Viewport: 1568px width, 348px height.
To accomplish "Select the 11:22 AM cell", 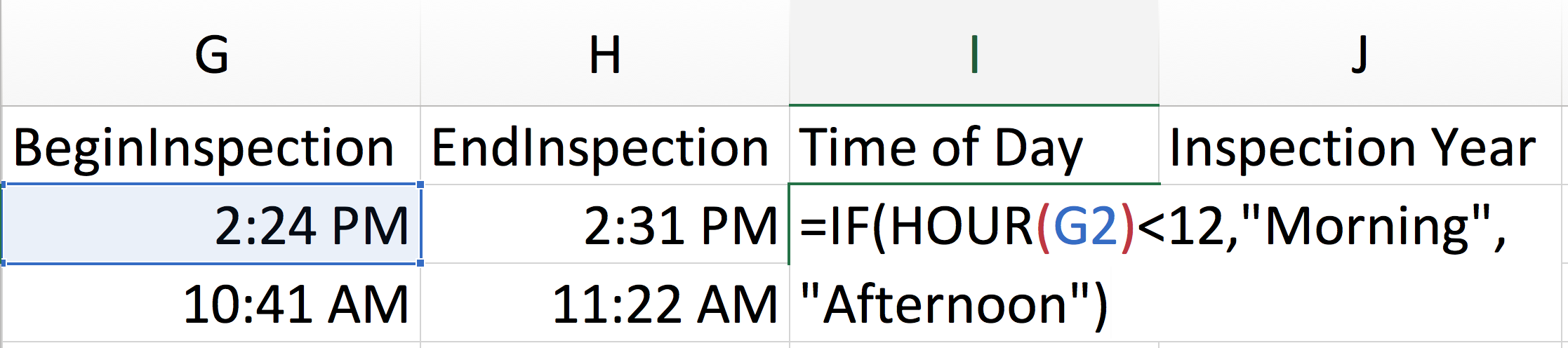I will (x=605, y=303).
